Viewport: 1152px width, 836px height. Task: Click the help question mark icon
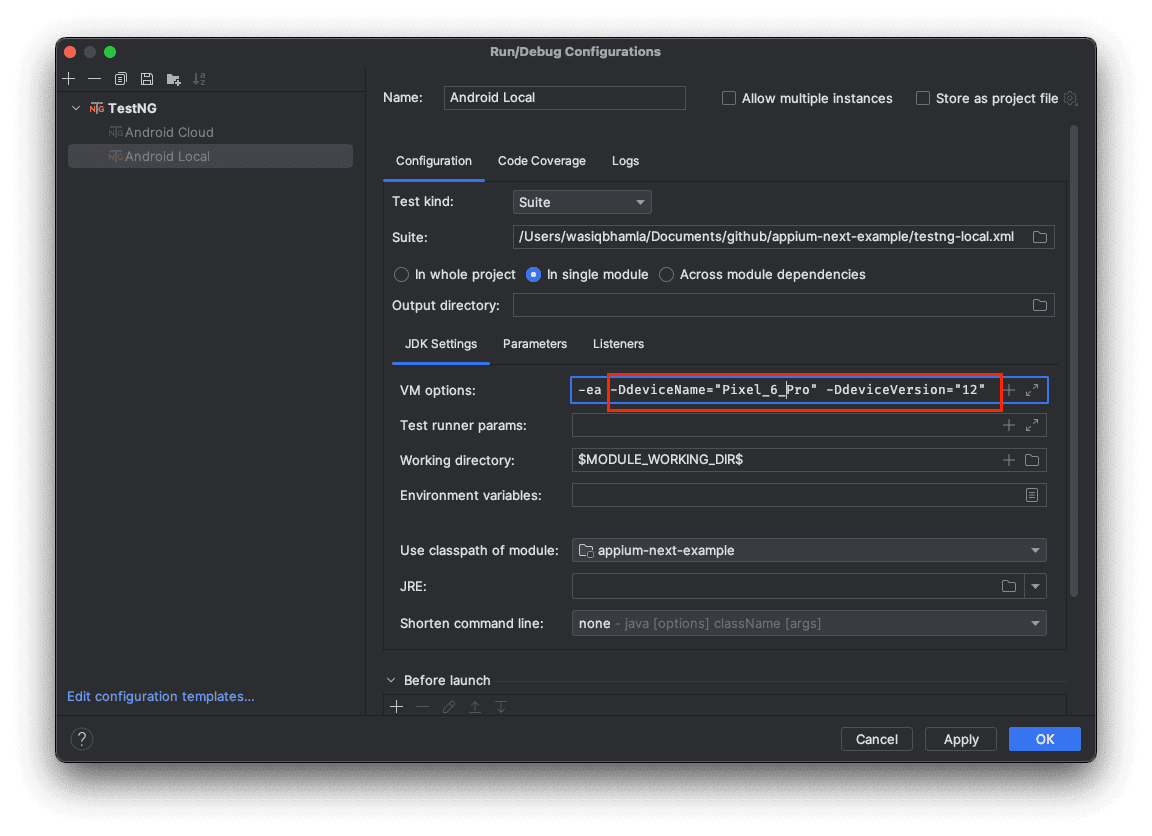coord(82,739)
